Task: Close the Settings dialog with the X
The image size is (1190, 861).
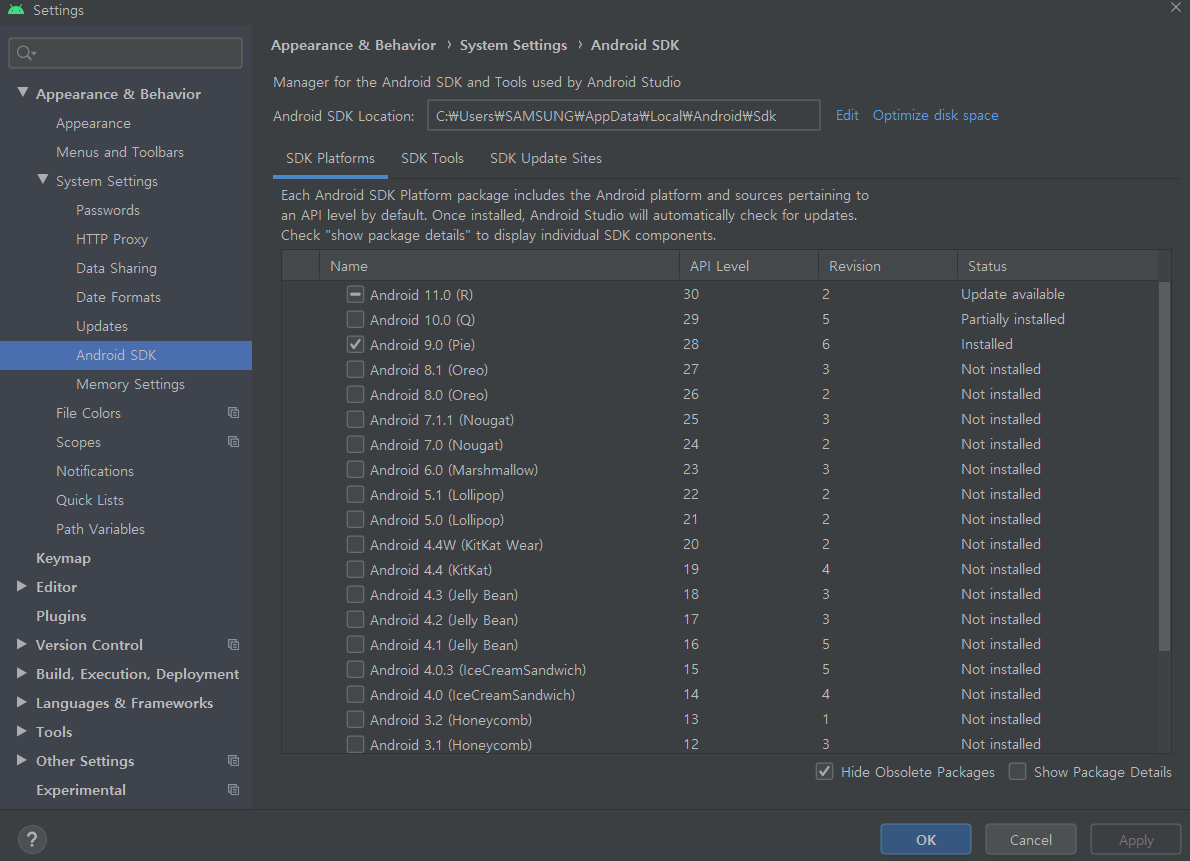Action: (1176, 8)
